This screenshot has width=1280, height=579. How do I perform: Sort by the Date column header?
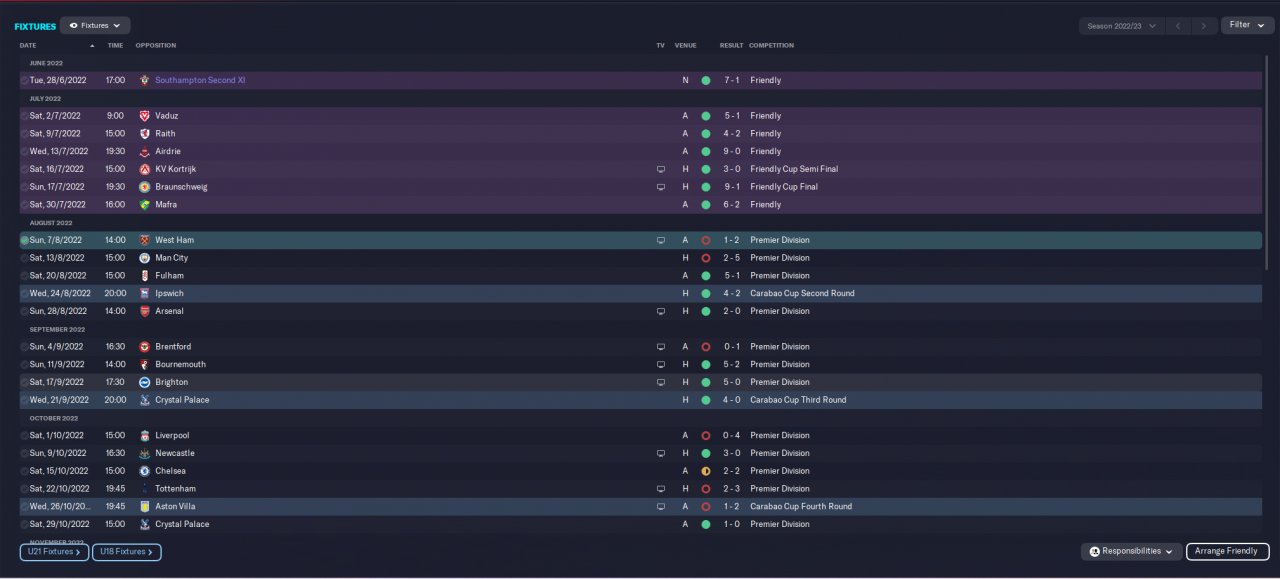[28, 45]
